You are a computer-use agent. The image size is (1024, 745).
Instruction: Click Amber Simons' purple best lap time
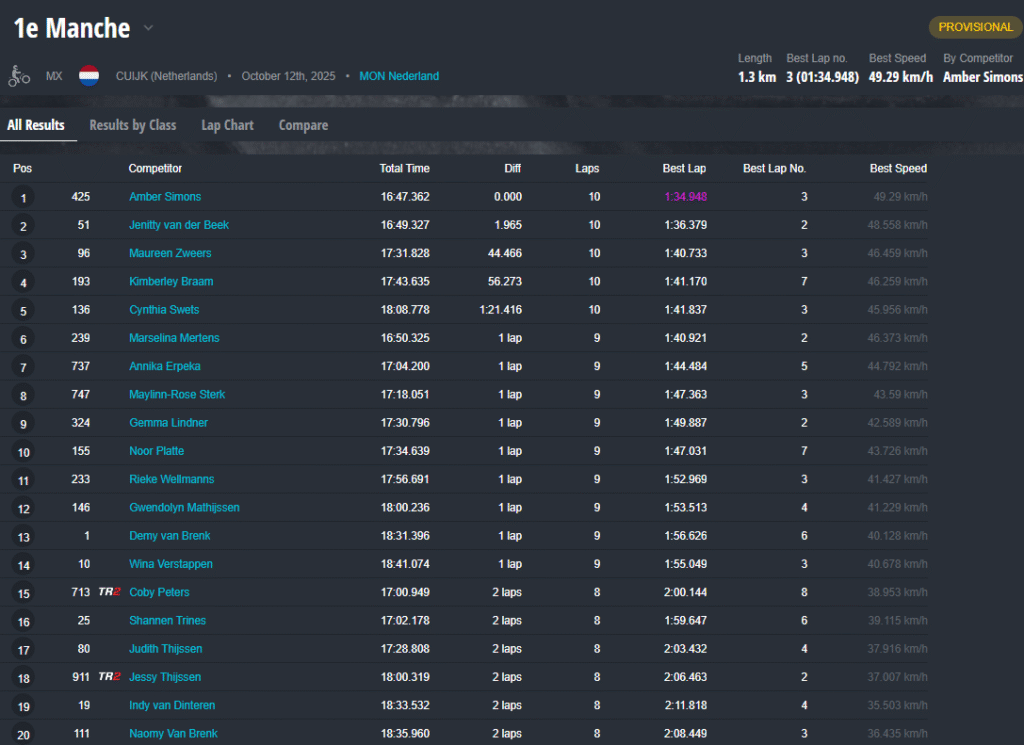click(685, 197)
